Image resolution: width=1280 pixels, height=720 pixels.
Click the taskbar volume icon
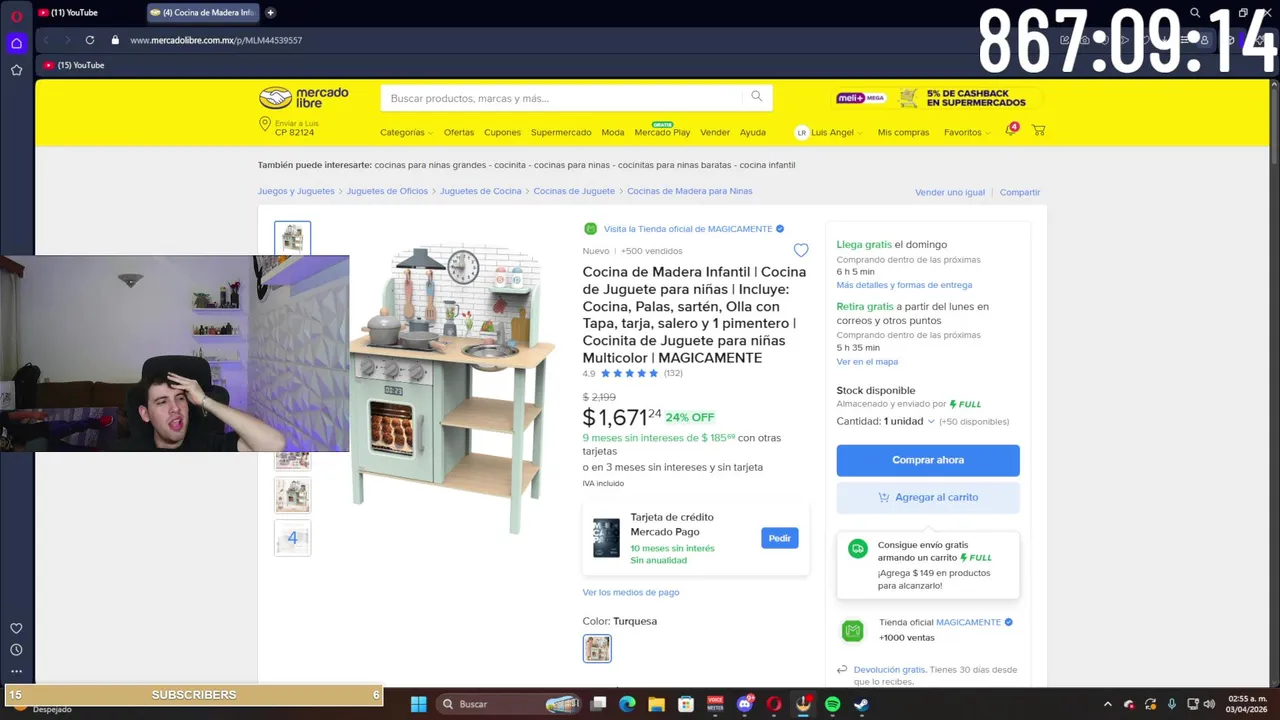coord(1209,704)
